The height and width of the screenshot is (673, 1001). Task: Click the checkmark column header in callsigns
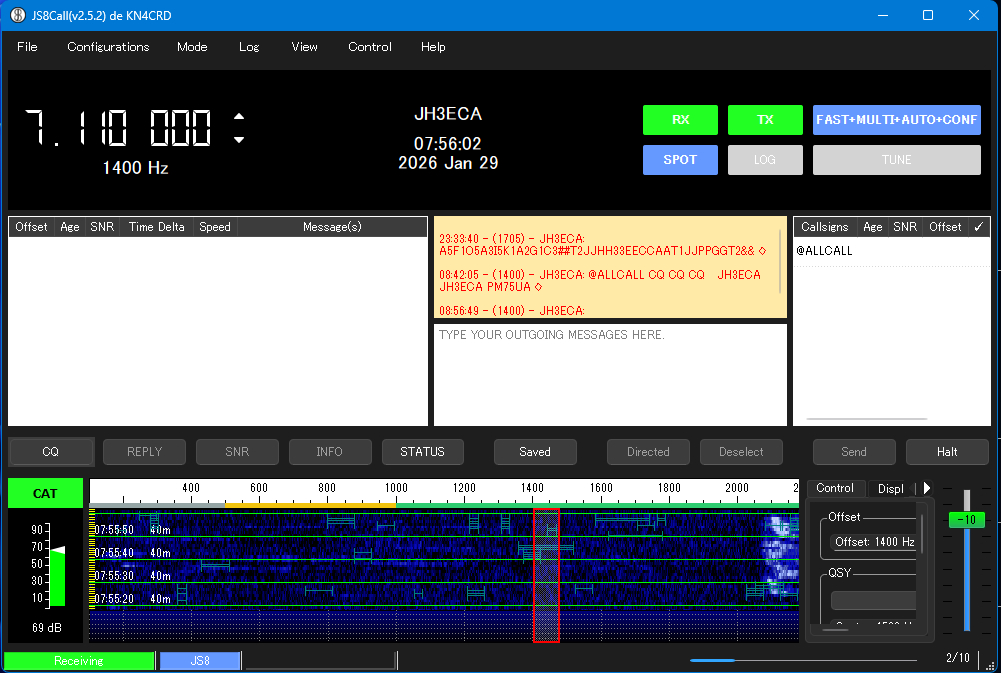coord(979,227)
